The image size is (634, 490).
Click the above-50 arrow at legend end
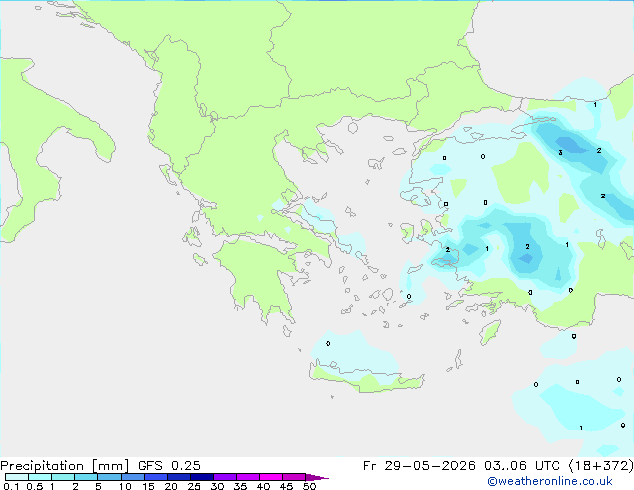point(317,477)
